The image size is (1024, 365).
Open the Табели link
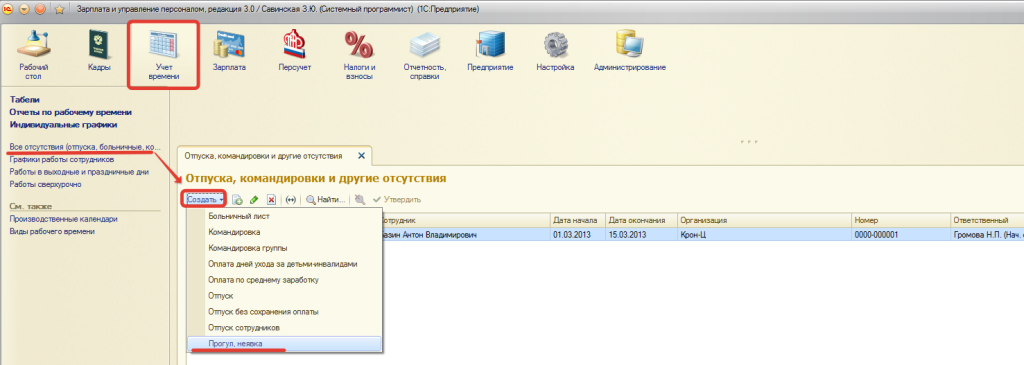click(25, 100)
